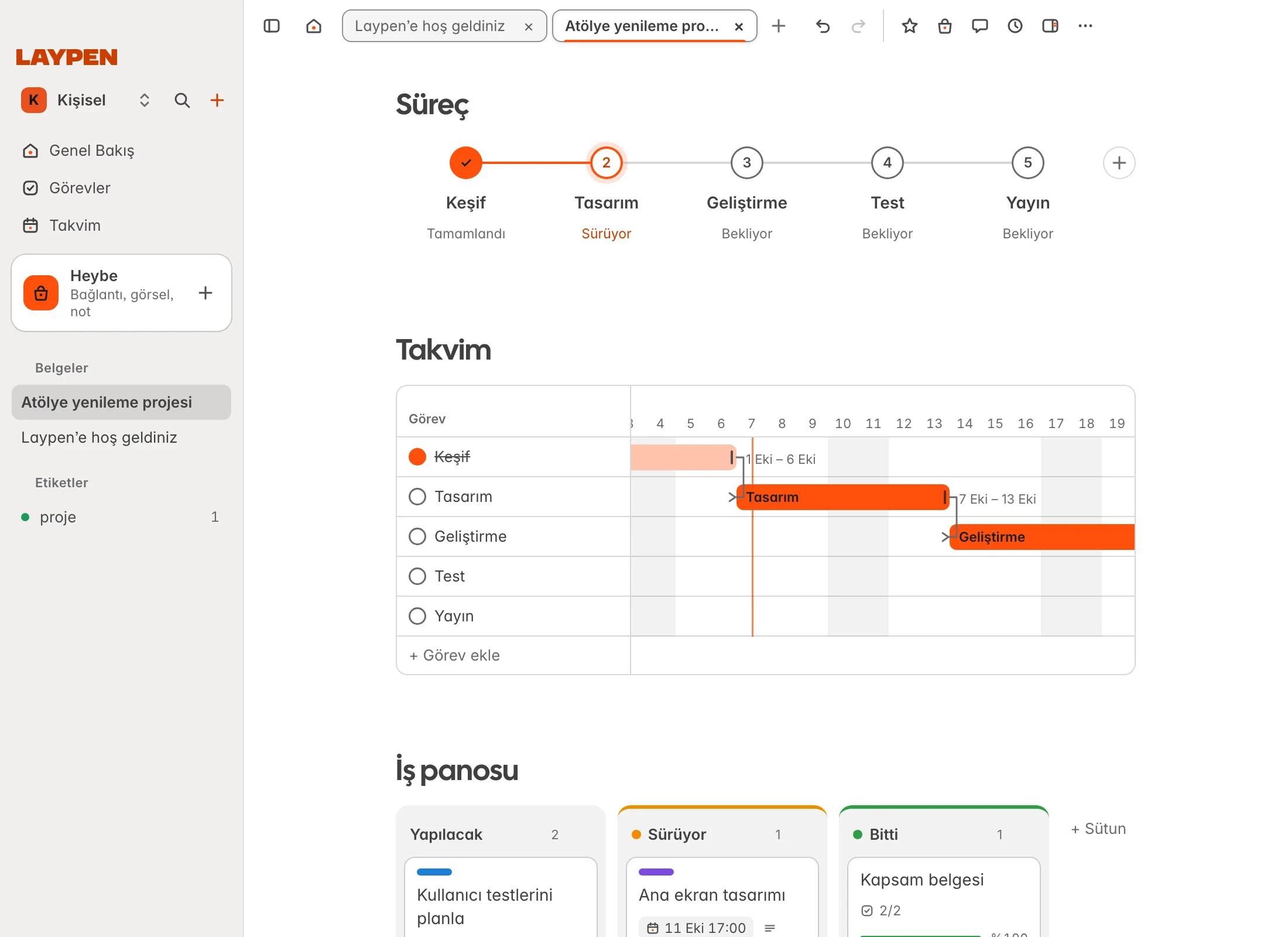
Task: Click the orange Tasarım gantt bar
Action: [x=842, y=497]
